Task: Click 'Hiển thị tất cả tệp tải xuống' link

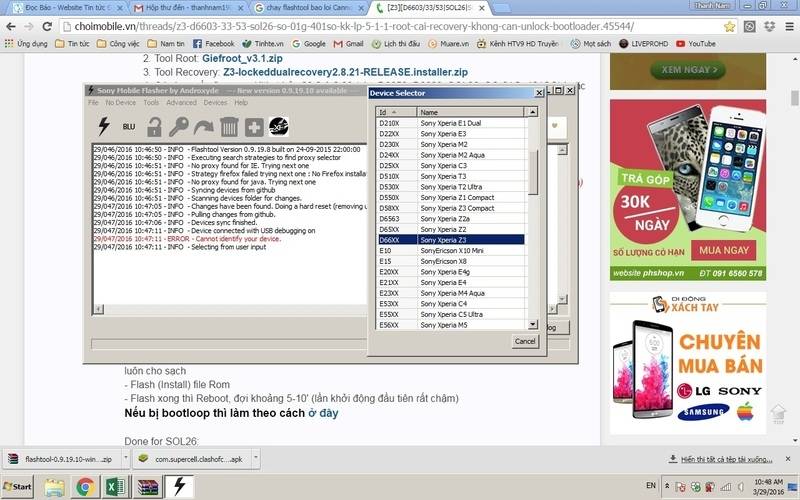Action: pos(727,459)
